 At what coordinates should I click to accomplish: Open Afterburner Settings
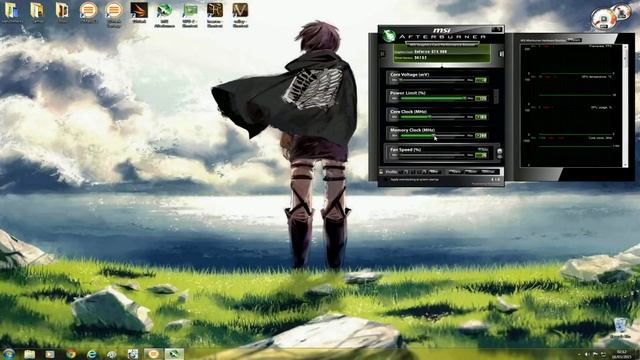tap(488, 172)
